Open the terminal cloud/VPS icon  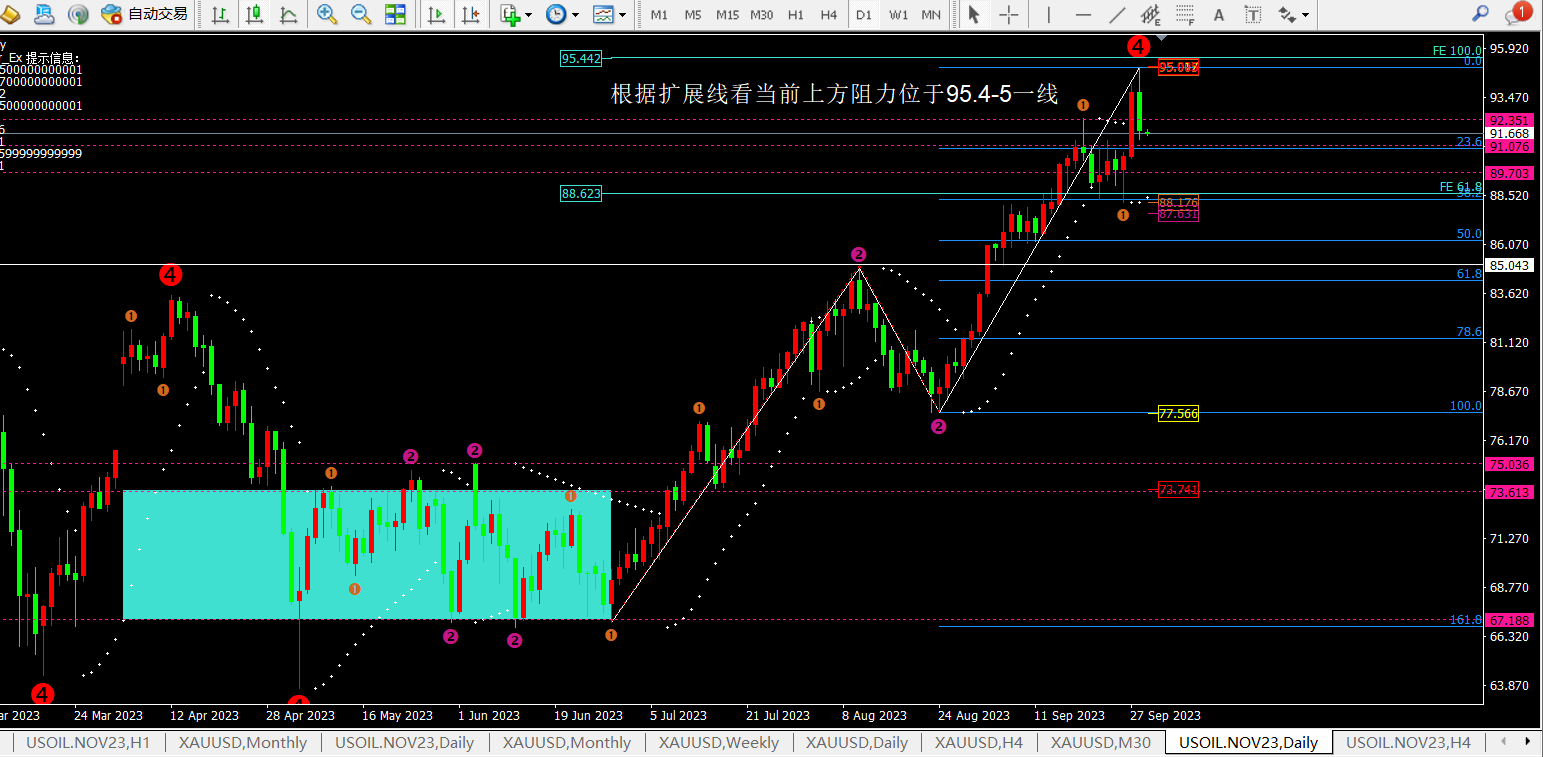(44, 14)
